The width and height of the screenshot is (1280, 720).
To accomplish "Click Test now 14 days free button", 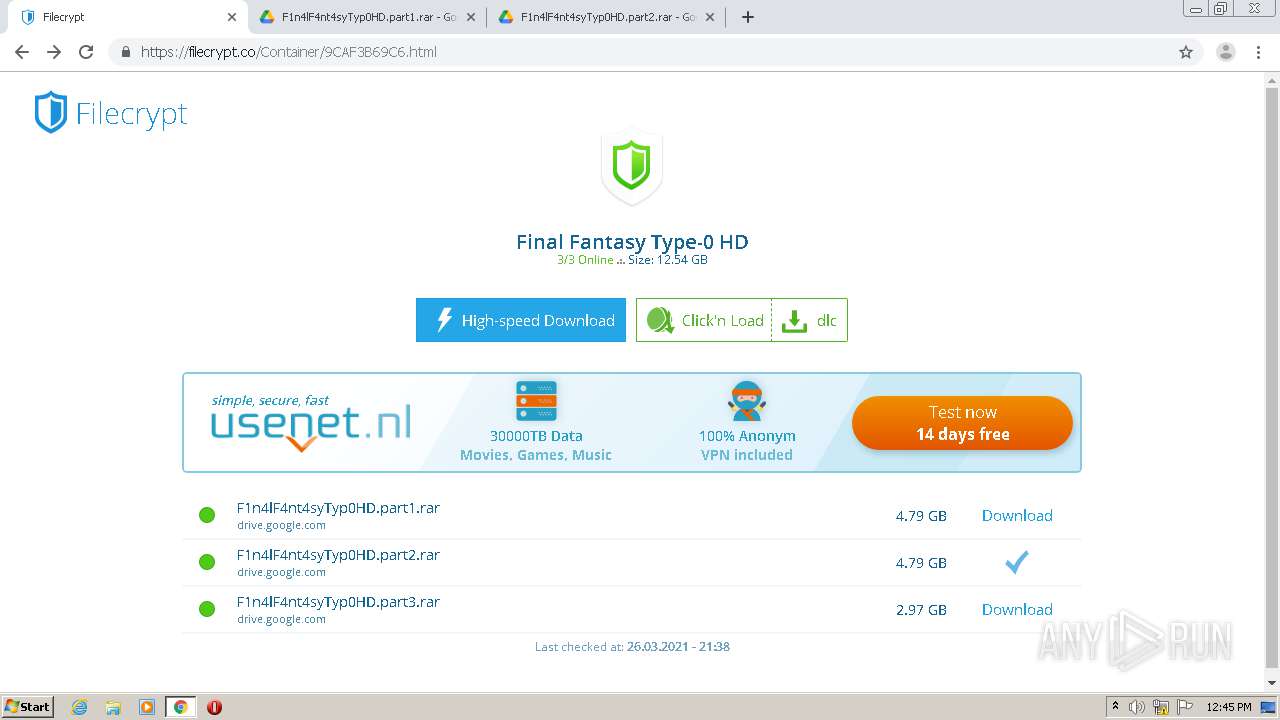I will click(x=962, y=423).
